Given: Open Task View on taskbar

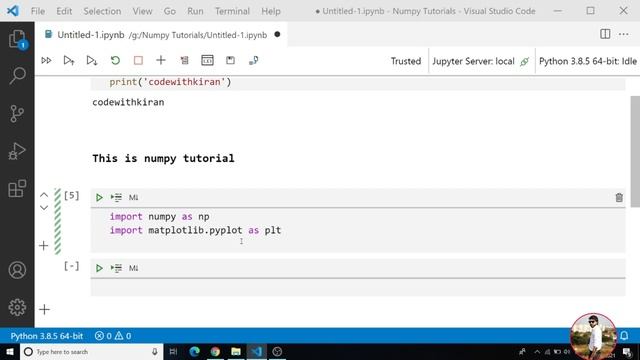Looking at the screenshot, I should click(173, 351).
